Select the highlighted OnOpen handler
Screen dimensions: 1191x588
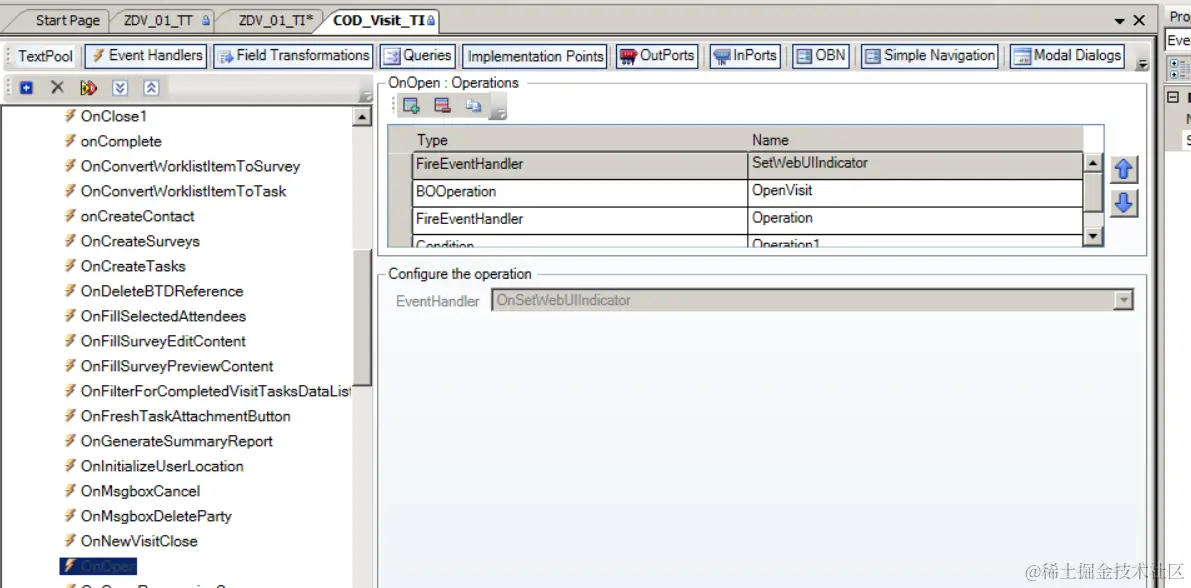click(99, 566)
